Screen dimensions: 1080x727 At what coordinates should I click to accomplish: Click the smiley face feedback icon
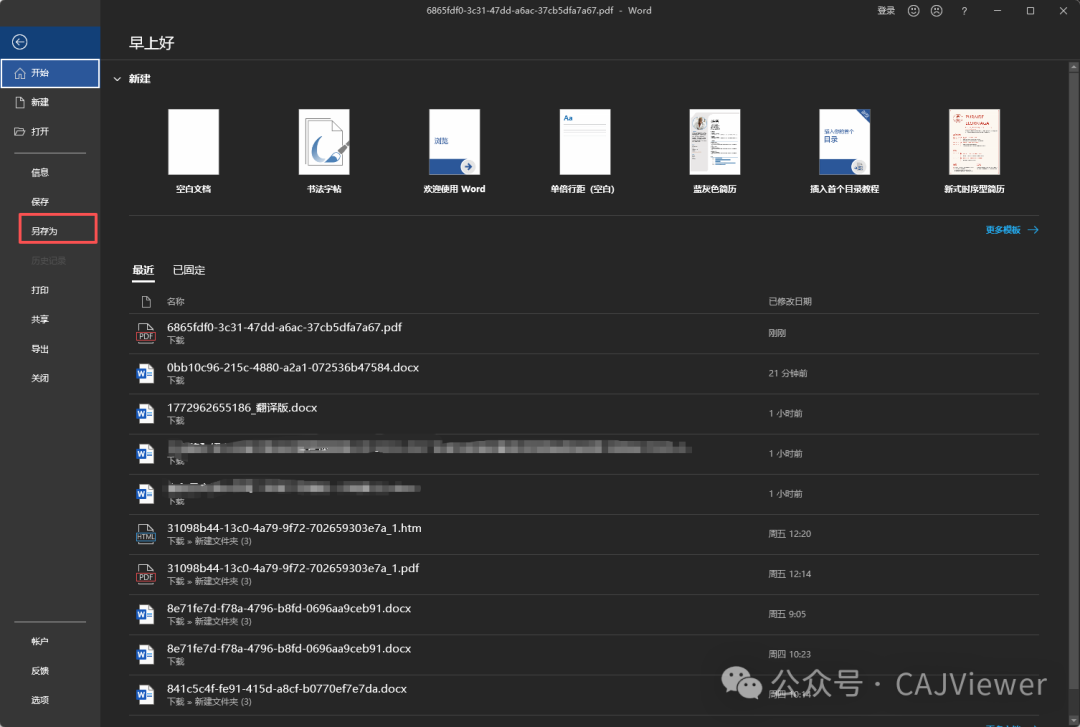913,11
